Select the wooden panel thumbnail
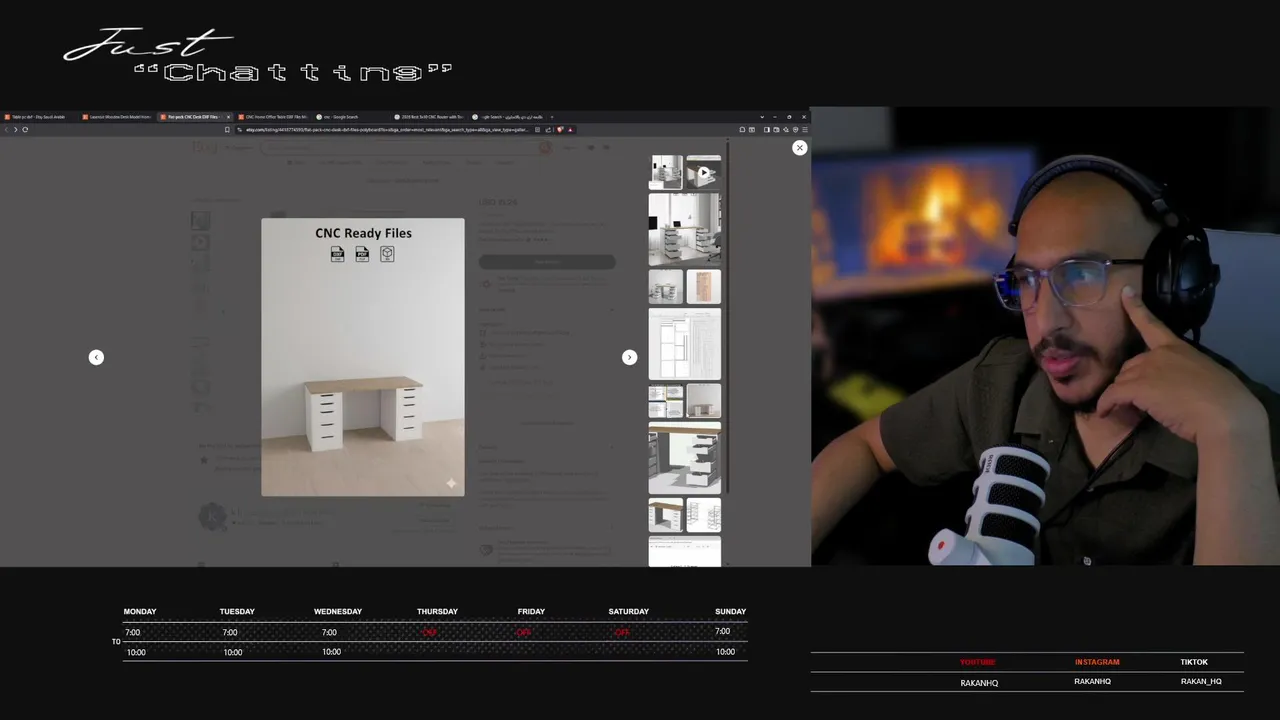1280x720 pixels. pos(704,287)
